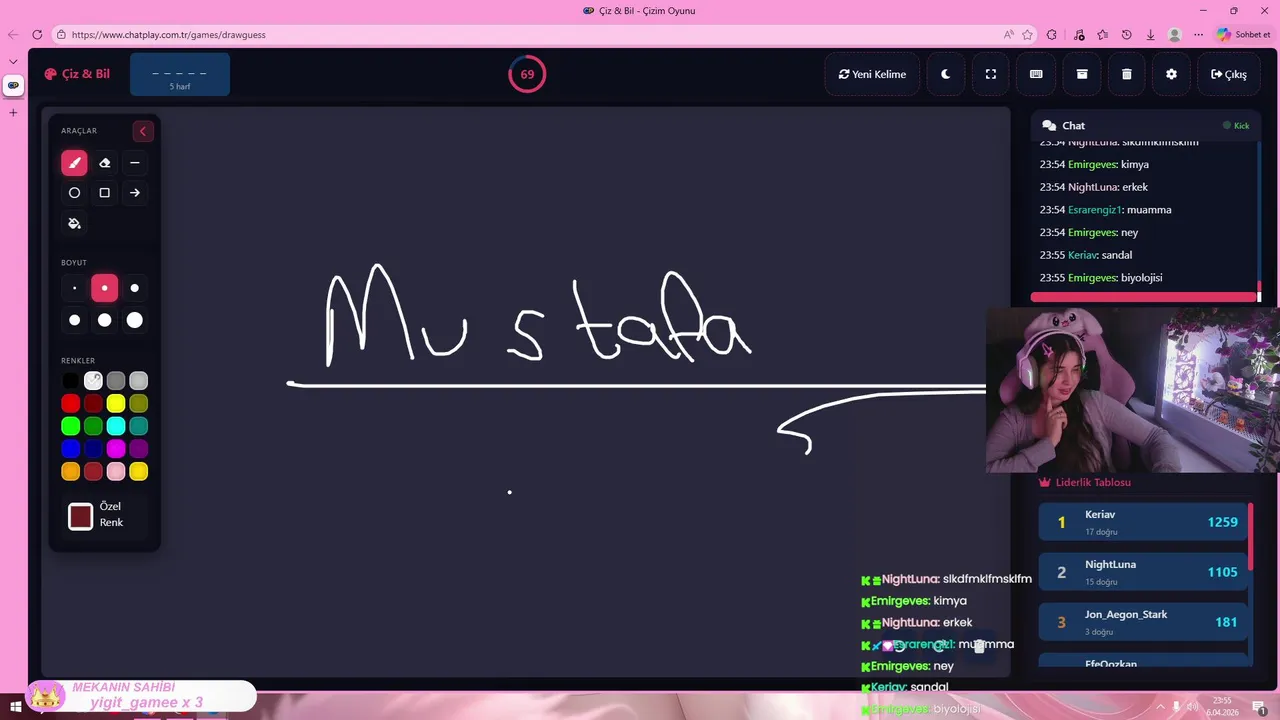Screen dimensions: 1280x720
Task: Select the straight line tool
Action: pos(134,163)
